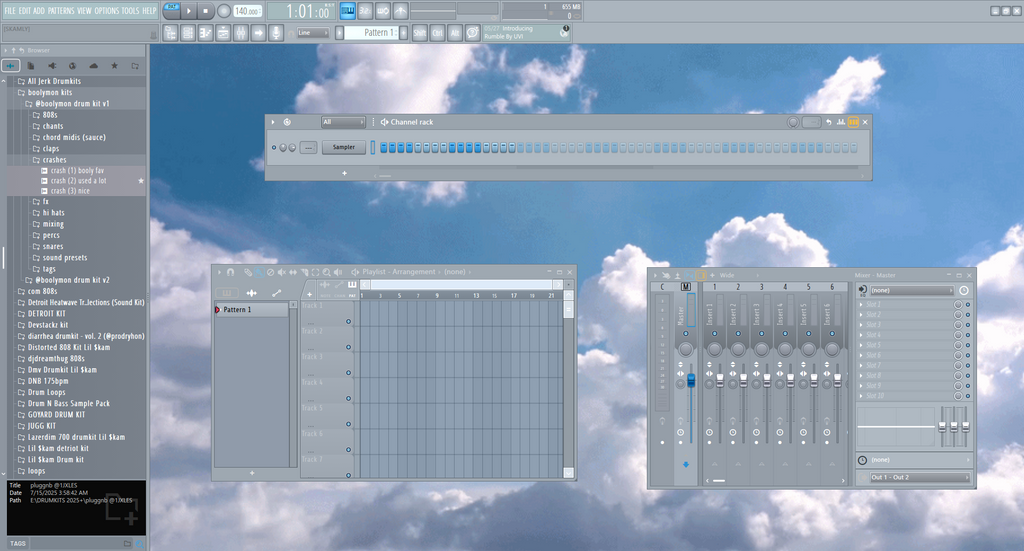This screenshot has width=1024, height=551.
Task: Enable the metronome icon in top toolbar
Action: [400, 10]
